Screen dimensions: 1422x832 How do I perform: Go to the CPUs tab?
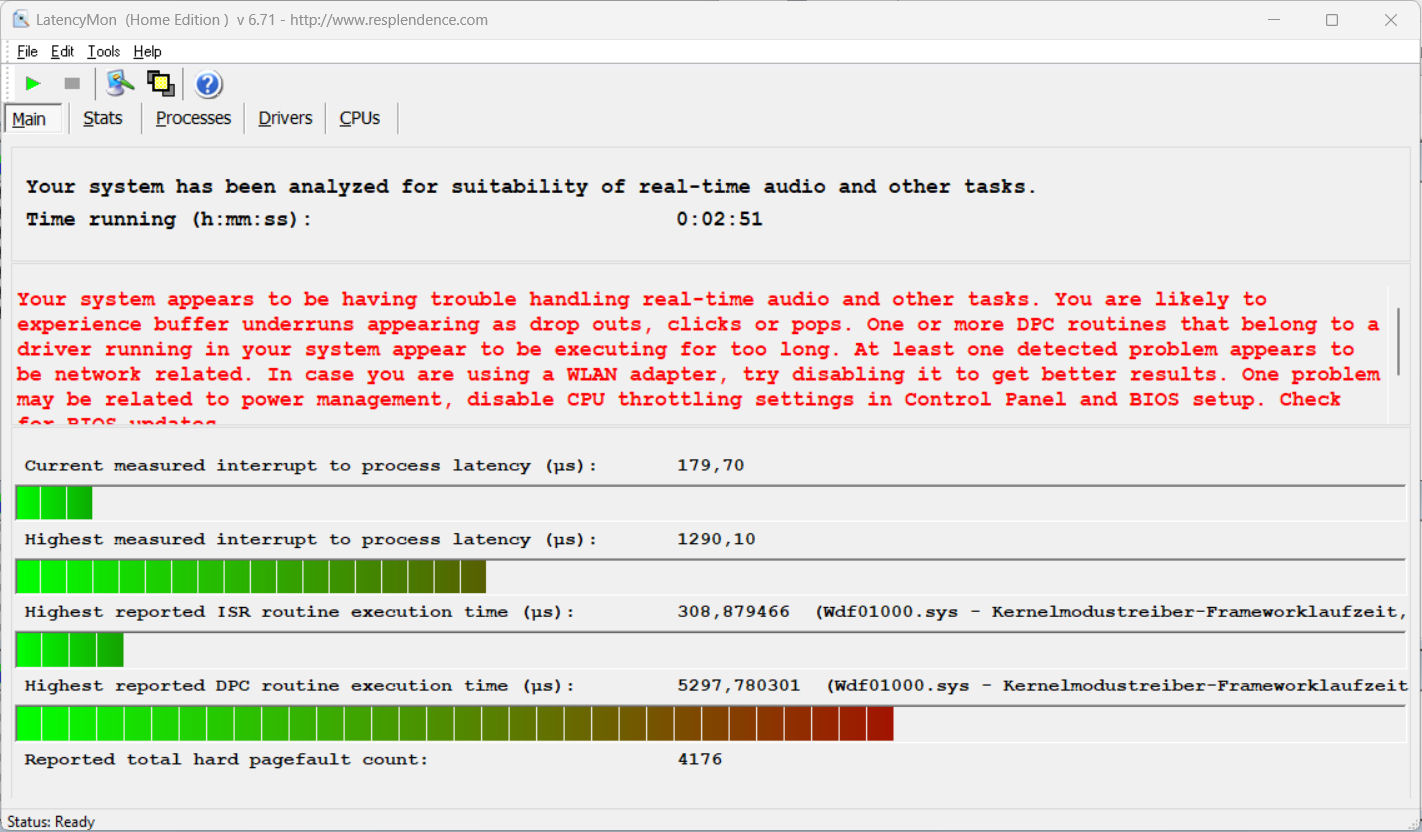(360, 118)
